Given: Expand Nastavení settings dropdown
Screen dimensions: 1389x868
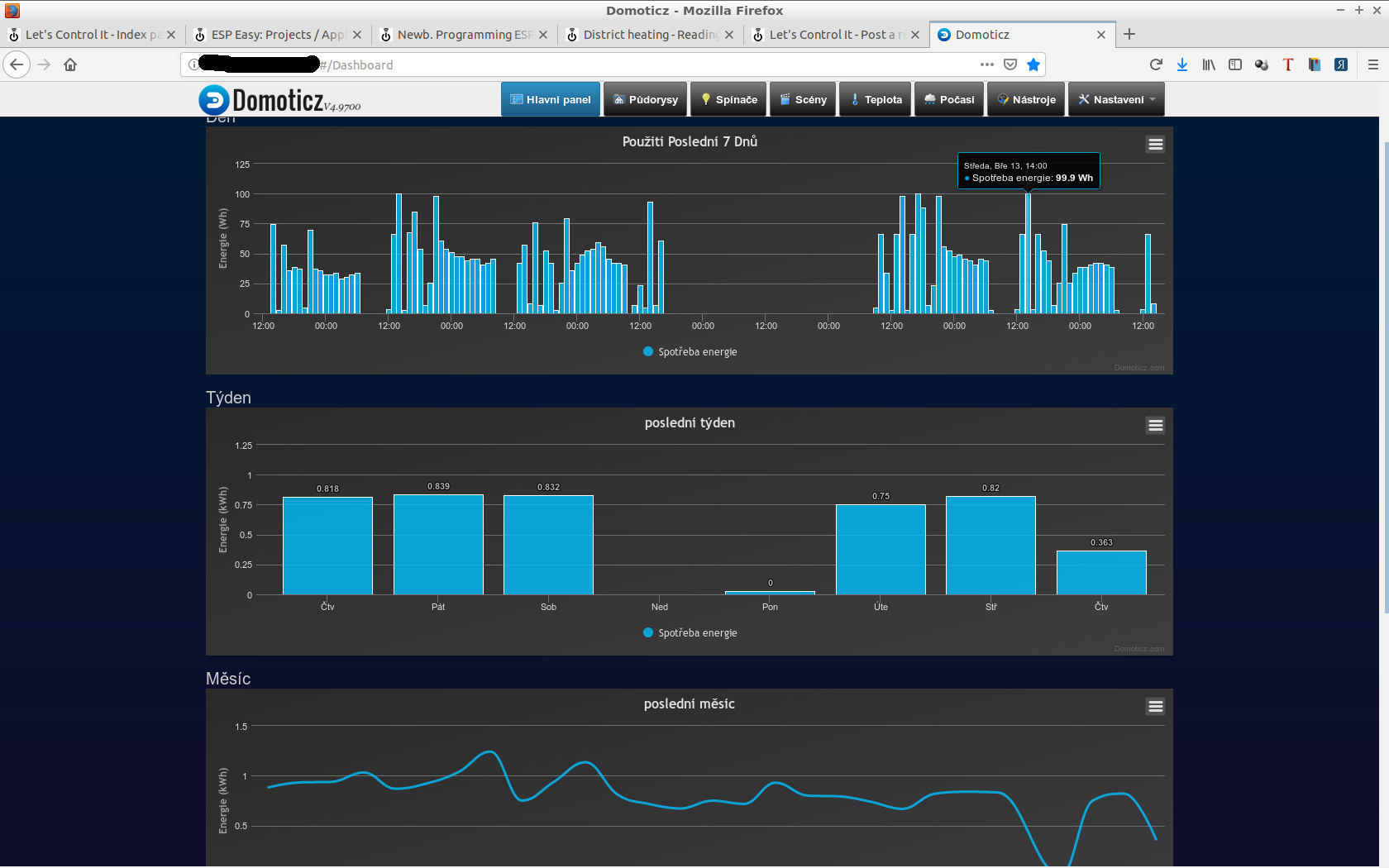Looking at the screenshot, I should [1116, 99].
